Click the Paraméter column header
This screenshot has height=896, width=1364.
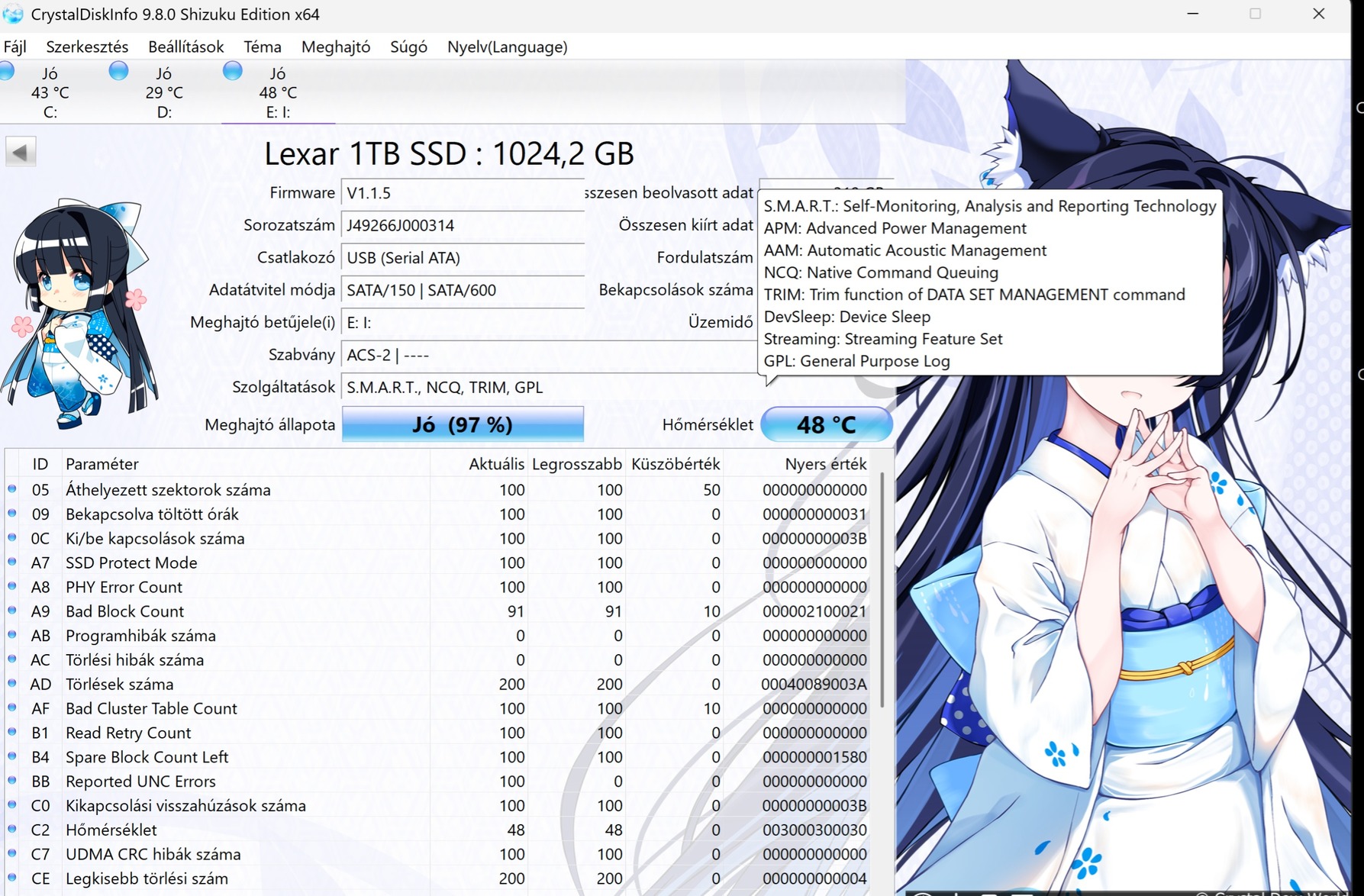pos(246,464)
